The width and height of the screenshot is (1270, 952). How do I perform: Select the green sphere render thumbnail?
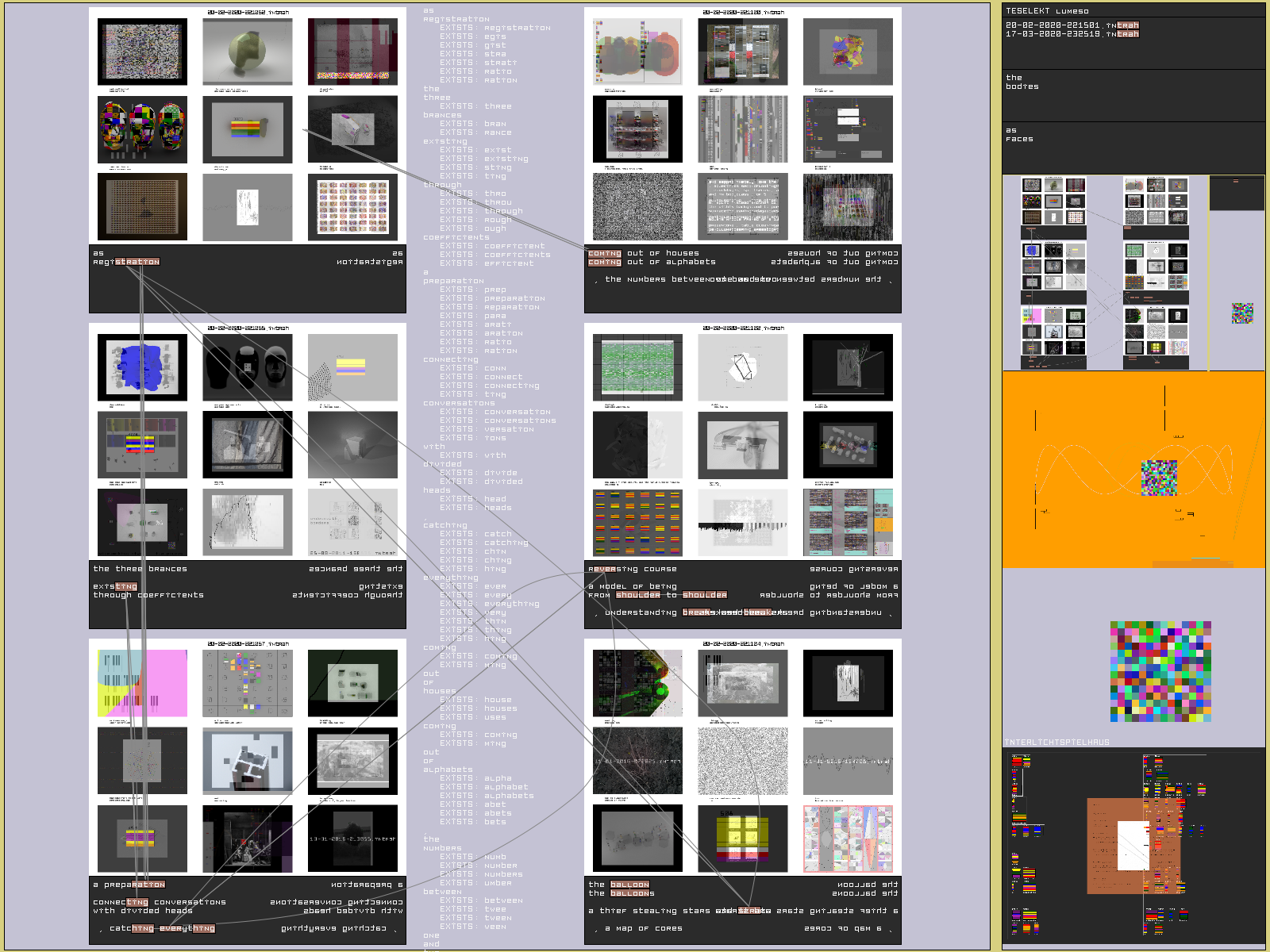(247, 52)
